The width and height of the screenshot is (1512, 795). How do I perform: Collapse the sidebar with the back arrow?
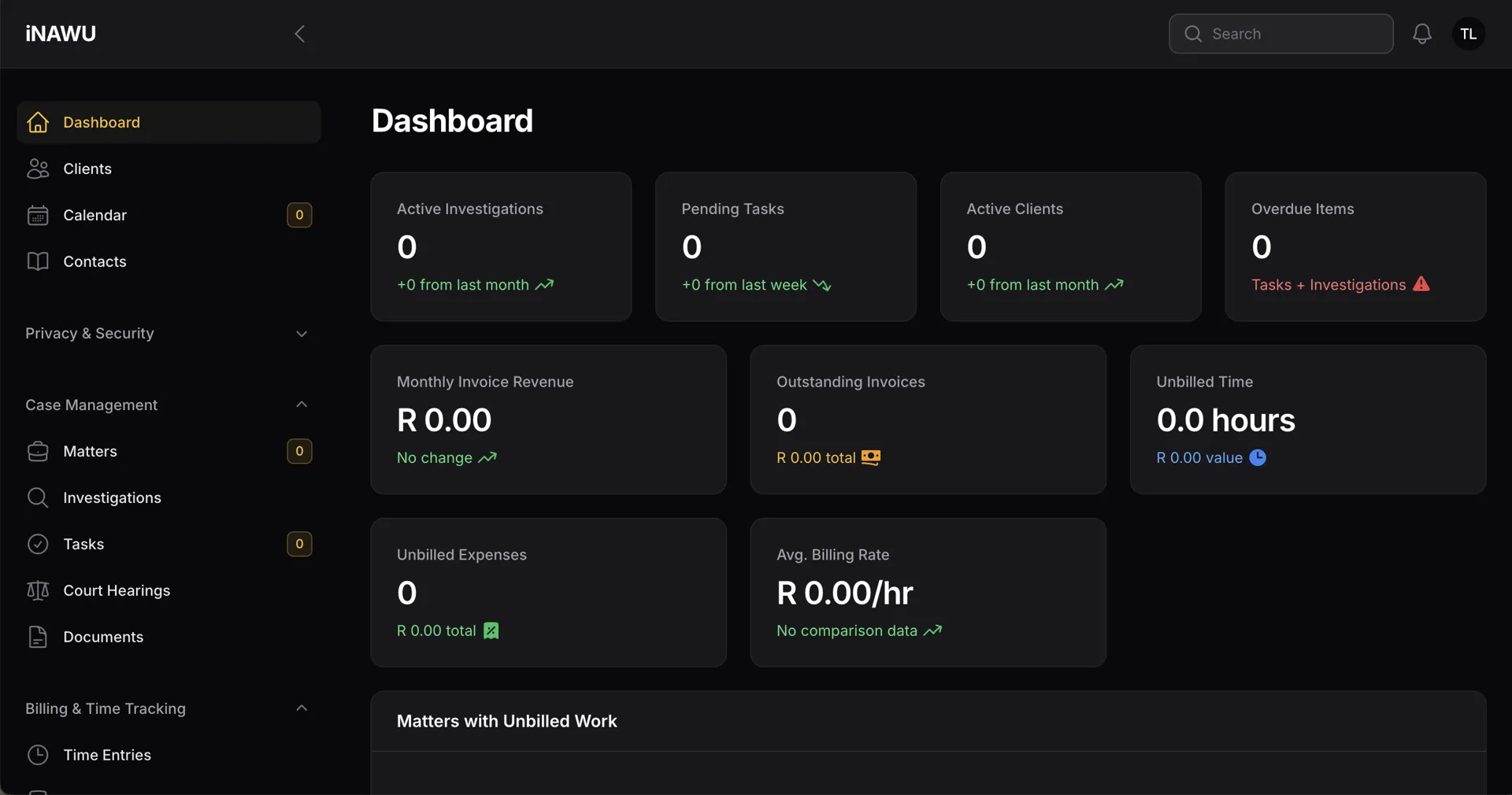299,34
